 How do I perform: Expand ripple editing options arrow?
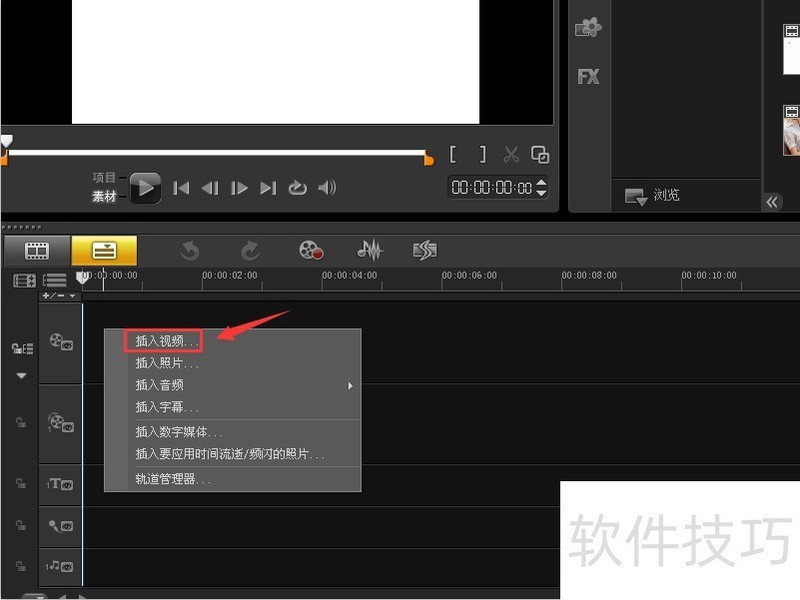tap(21, 376)
